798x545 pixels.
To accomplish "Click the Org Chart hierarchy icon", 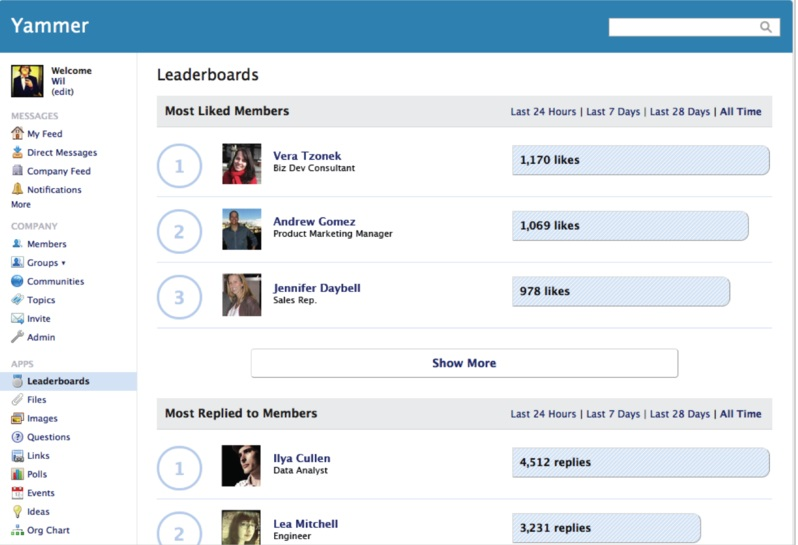I will pos(17,530).
